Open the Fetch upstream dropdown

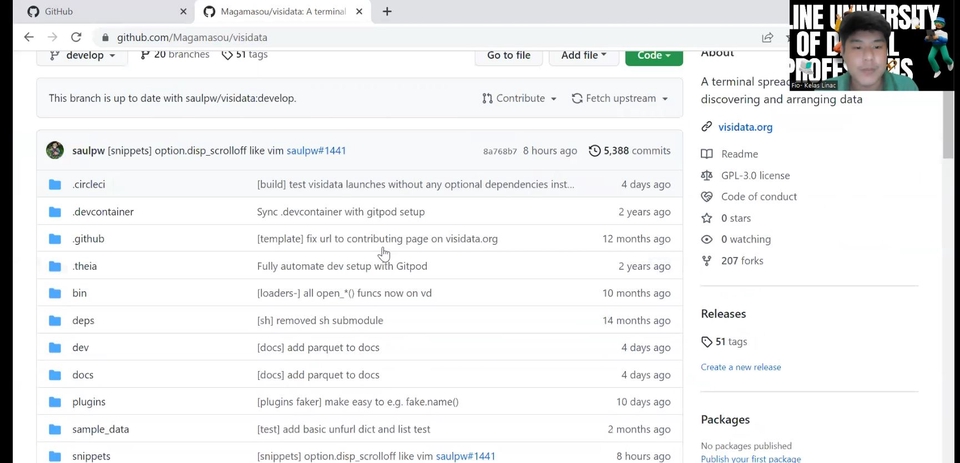pos(620,98)
